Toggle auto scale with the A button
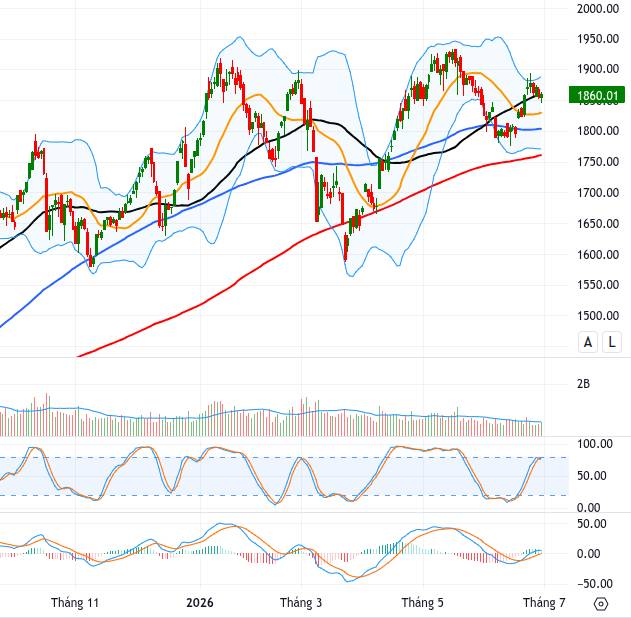 coord(588,342)
